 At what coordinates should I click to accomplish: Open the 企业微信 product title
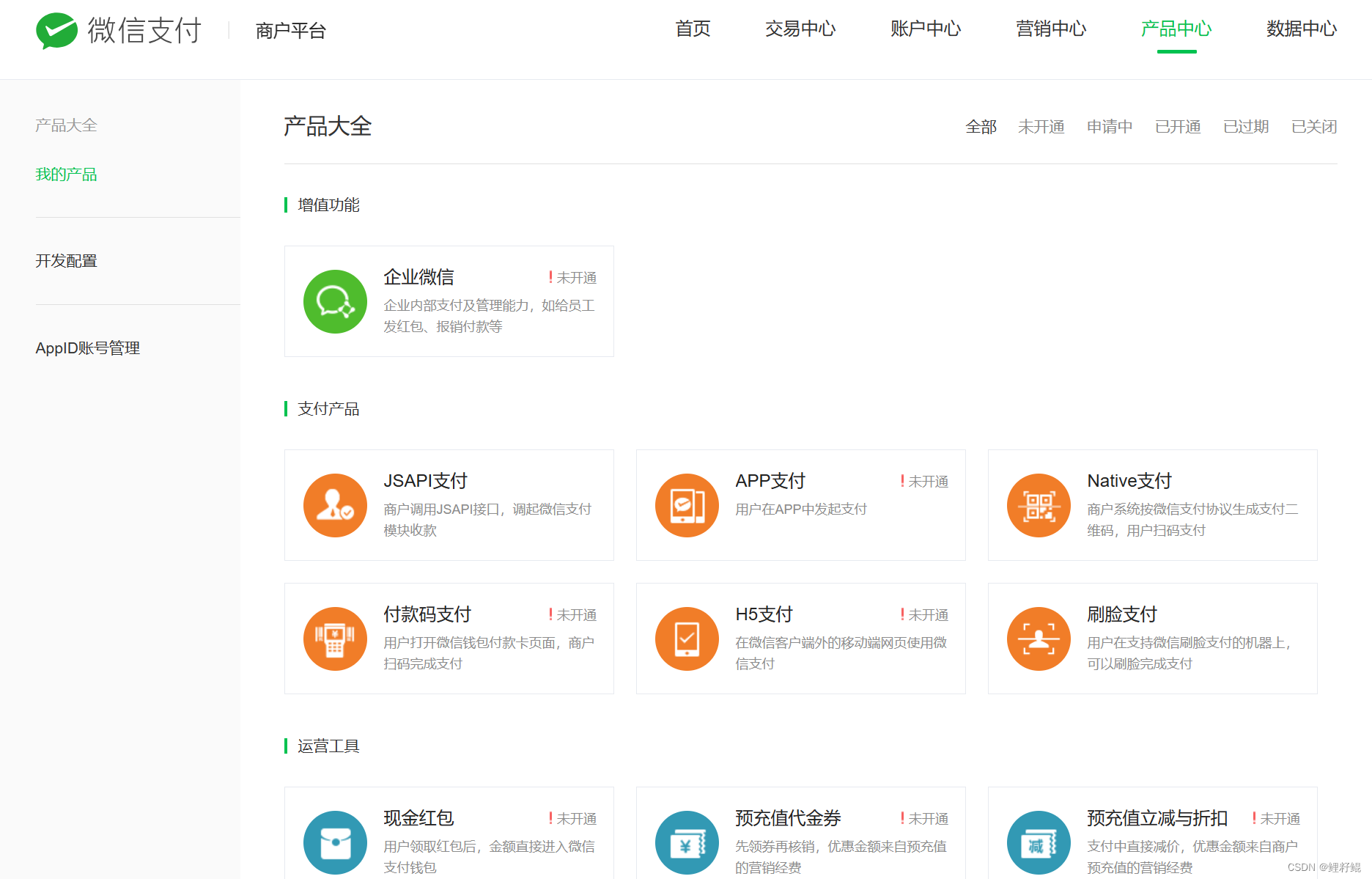pos(418,277)
